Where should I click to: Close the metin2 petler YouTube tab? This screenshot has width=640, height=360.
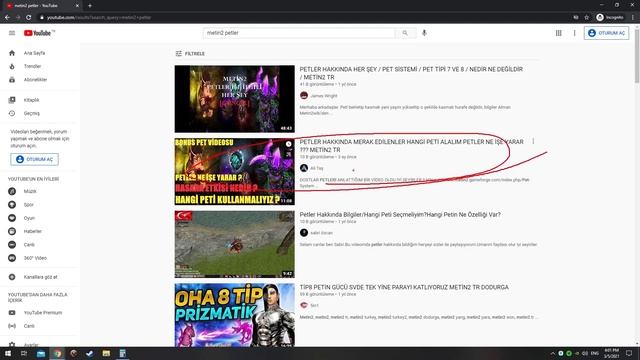coord(77,6)
